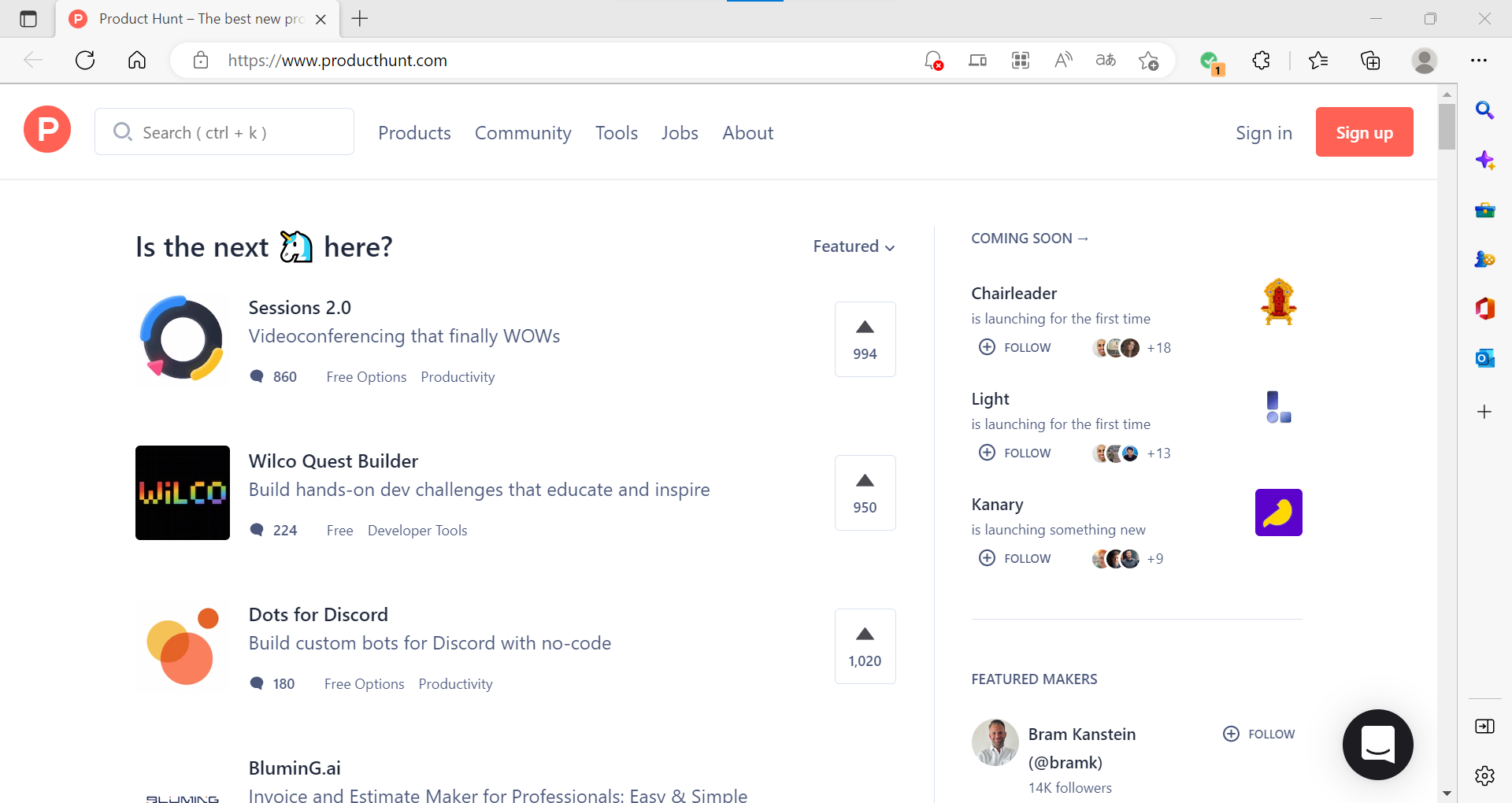Viewport: 1512px width, 803px height.
Task: Open the Chairleader throne thumbnail
Action: point(1279,302)
